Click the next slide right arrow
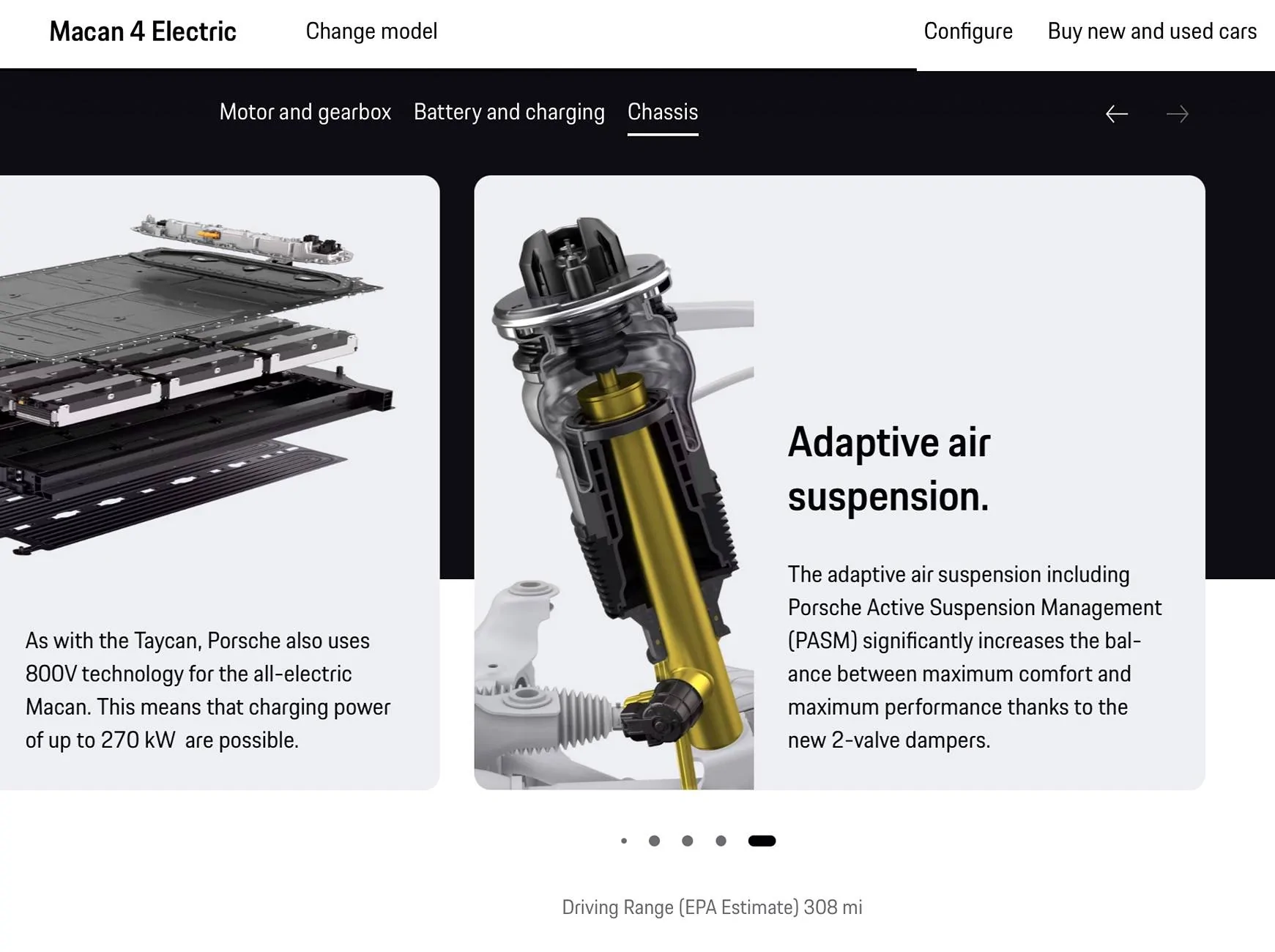This screenshot has height=952, width=1275. tap(1177, 114)
